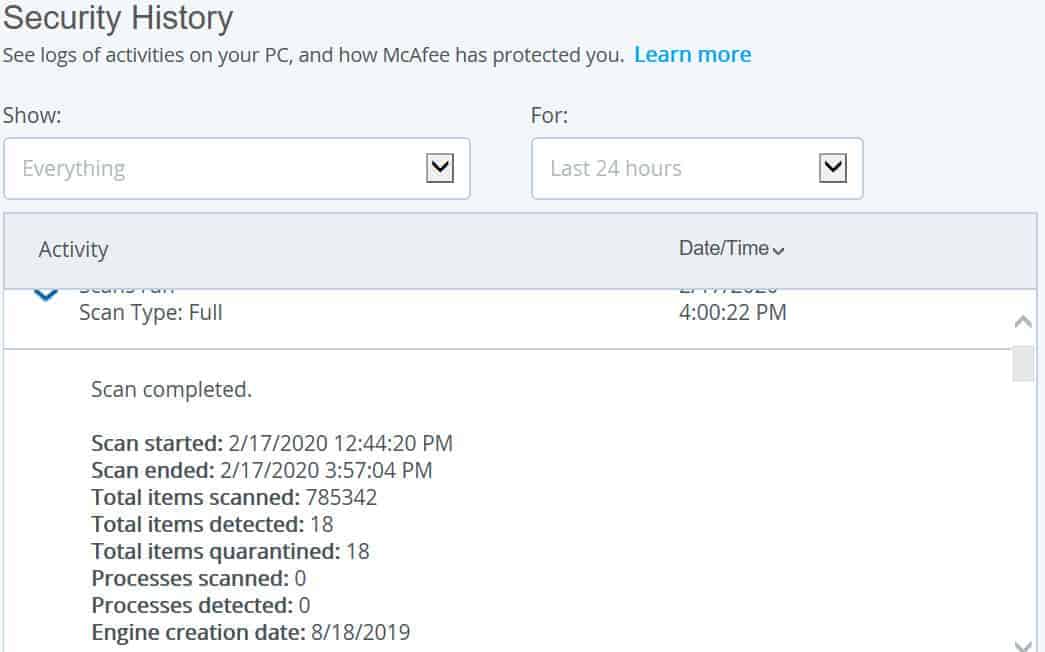Click the Total items scanned line
1045x652 pixels.
tap(234, 497)
